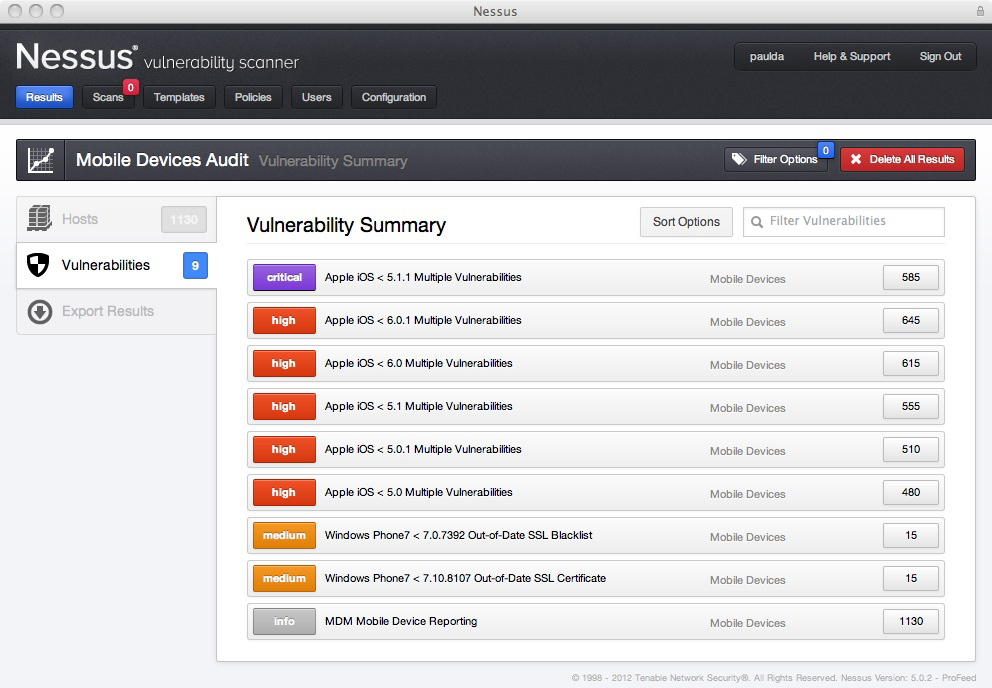The height and width of the screenshot is (688, 992).
Task: Click the medium badge for SSL Blacklist
Action: [x=284, y=535]
